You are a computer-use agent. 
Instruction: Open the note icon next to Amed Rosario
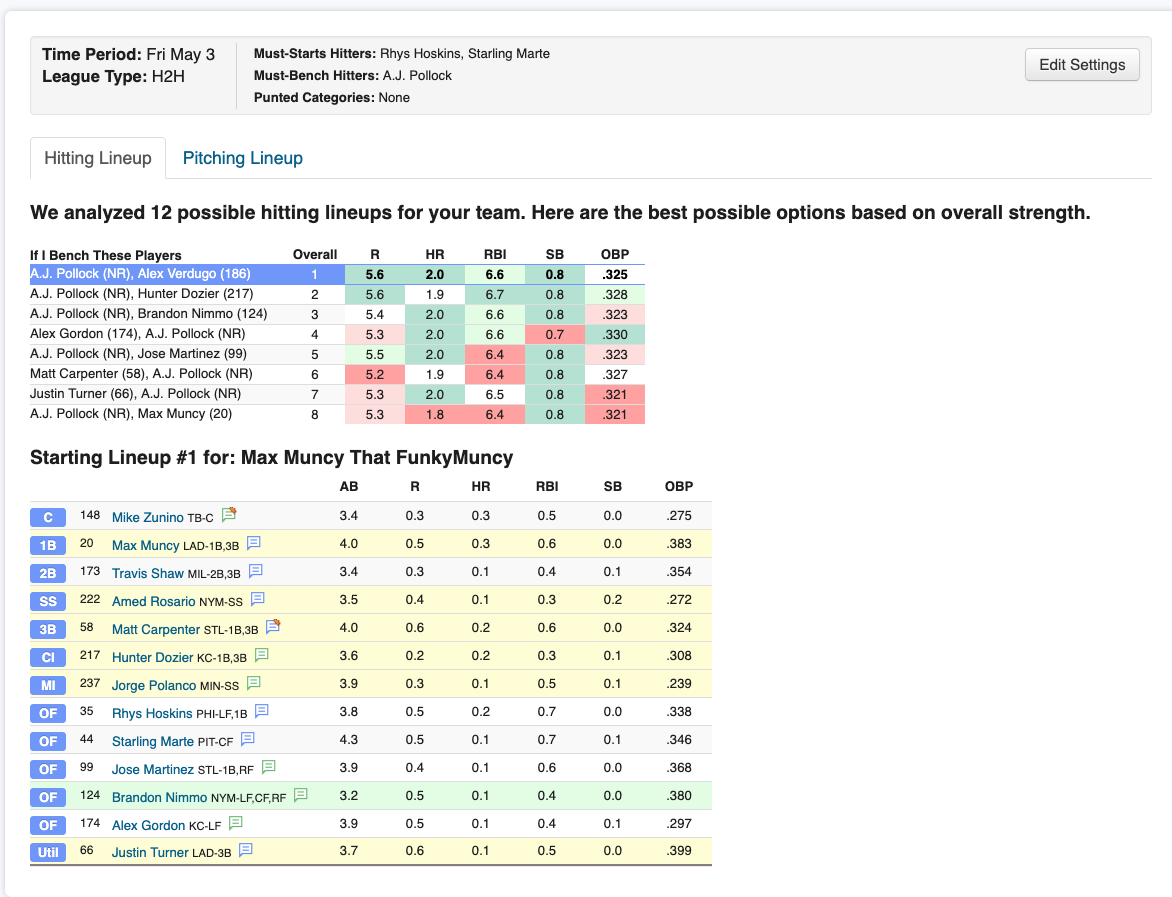(258, 599)
